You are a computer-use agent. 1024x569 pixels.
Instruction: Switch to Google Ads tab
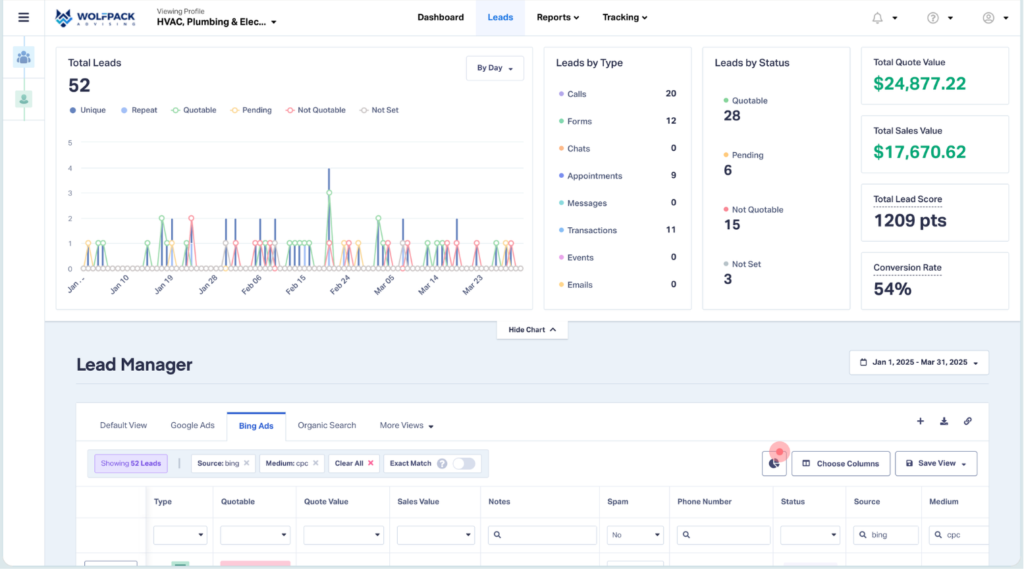(x=193, y=425)
